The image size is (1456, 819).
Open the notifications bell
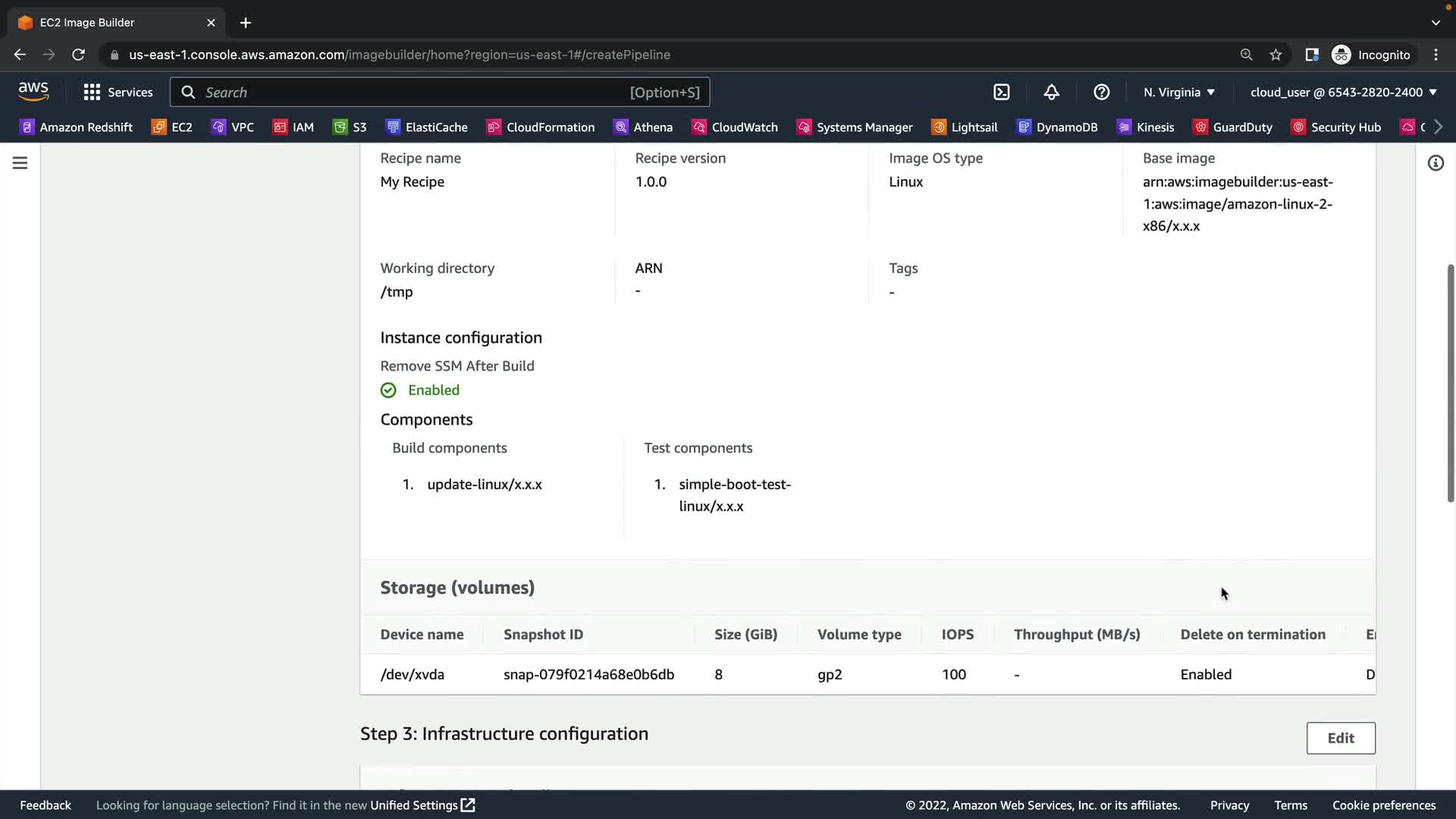pyautogui.click(x=1051, y=92)
